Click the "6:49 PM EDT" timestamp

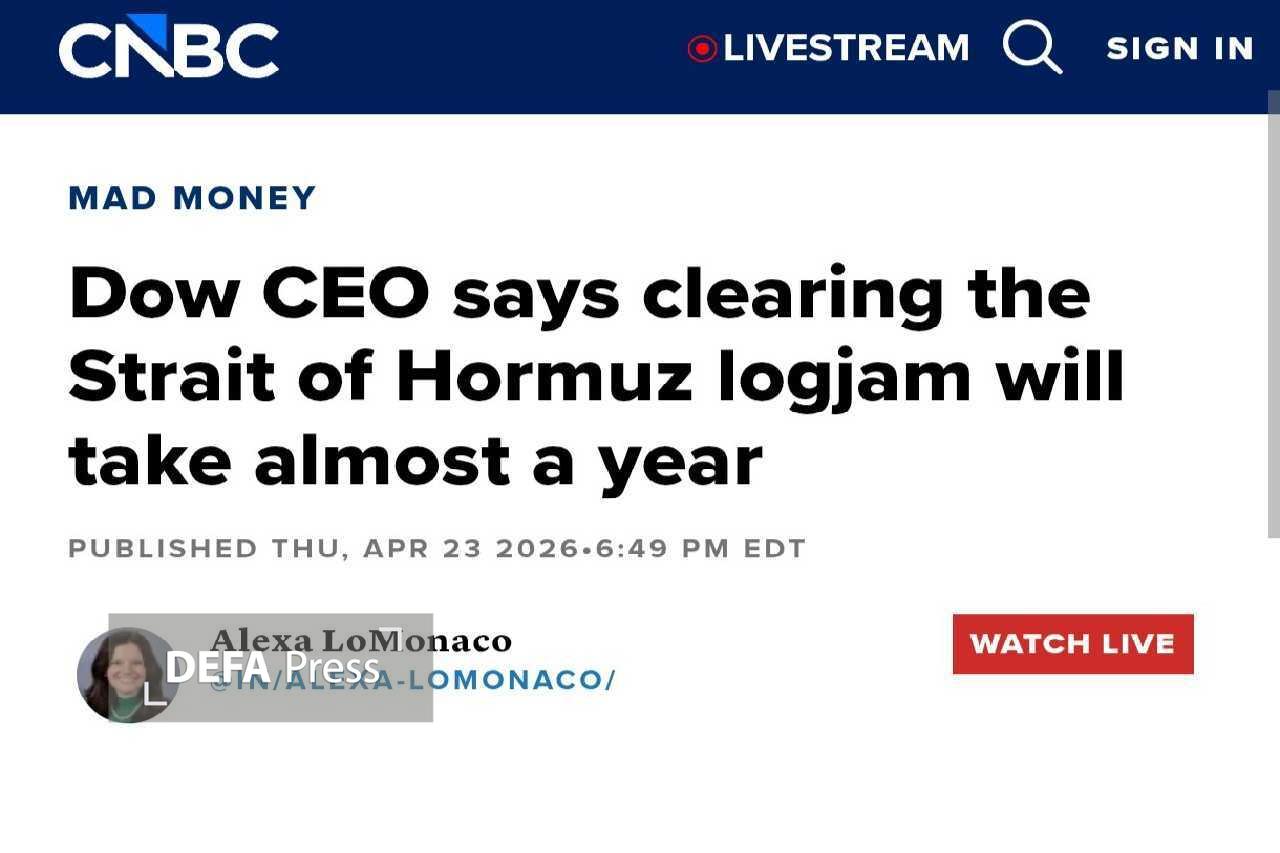[700, 548]
